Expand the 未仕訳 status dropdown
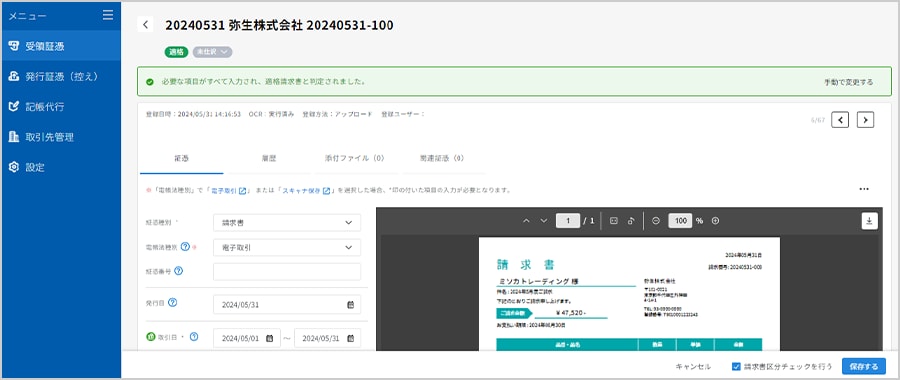The image size is (900, 380). click(x=212, y=52)
